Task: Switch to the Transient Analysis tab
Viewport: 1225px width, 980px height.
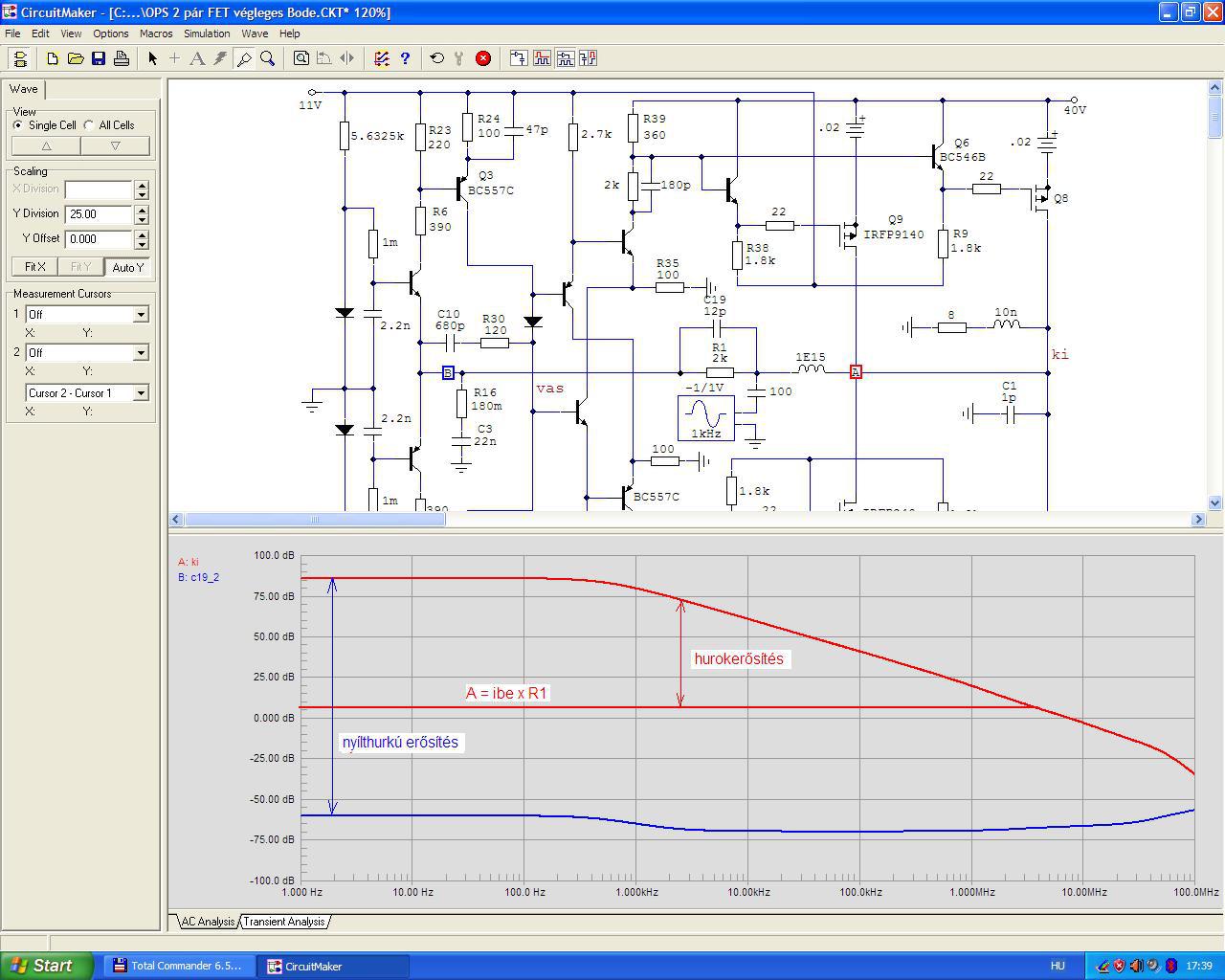Action: pos(284,922)
